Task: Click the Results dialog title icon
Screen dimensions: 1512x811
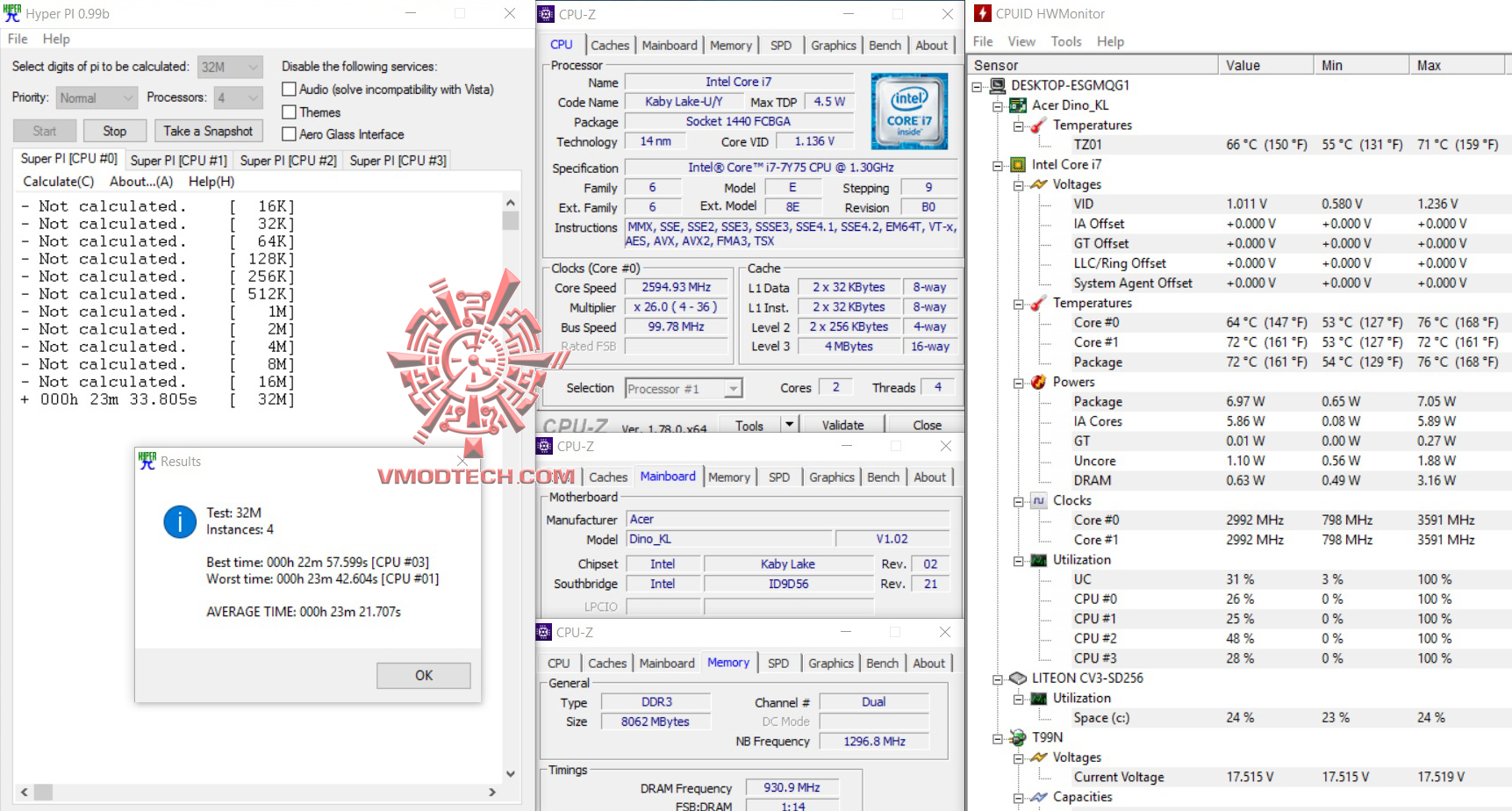Action: tap(147, 461)
